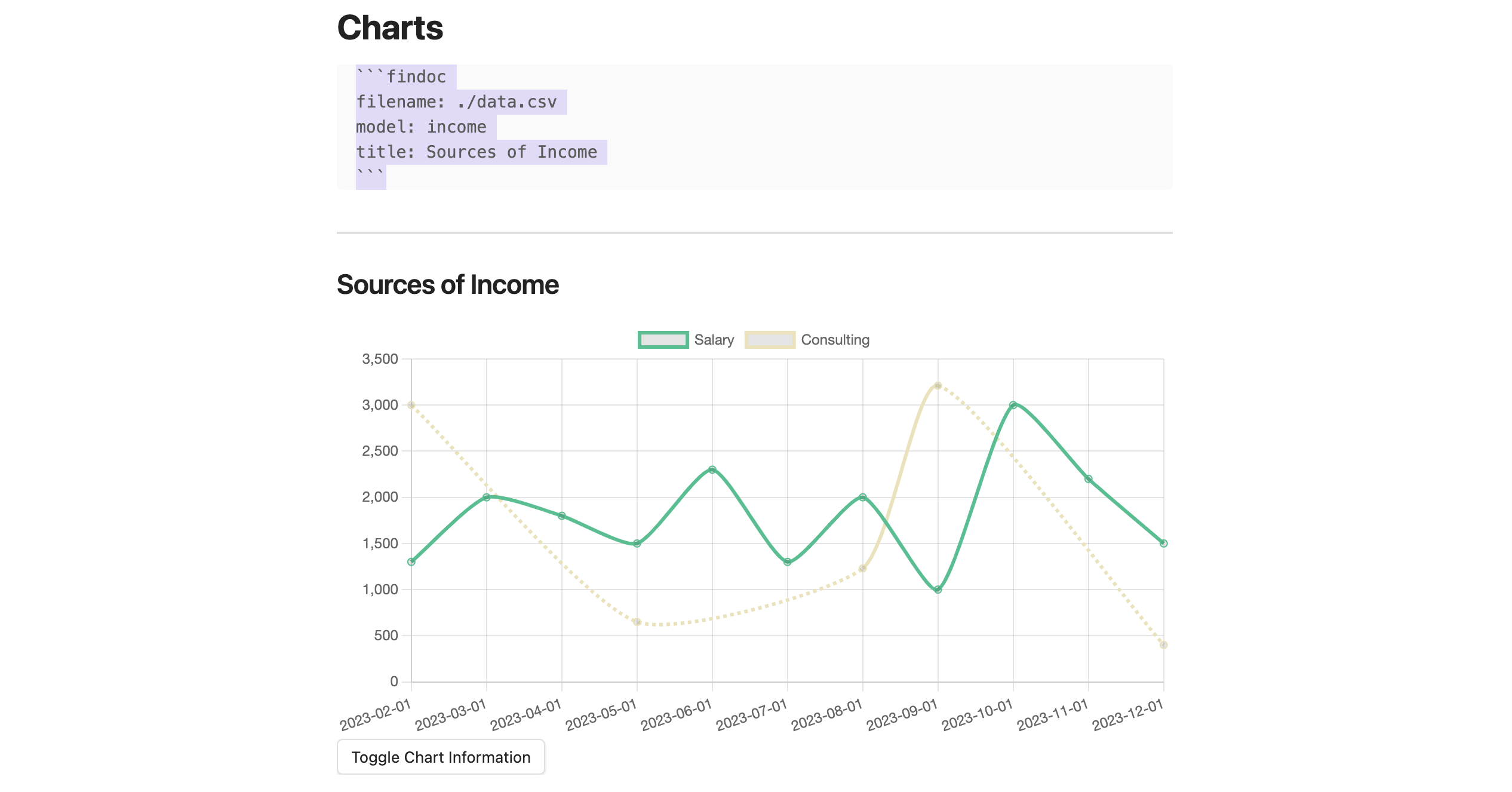Click the ```findoc line in code block
Viewport: 1512px width, 792px height.
tap(401, 77)
